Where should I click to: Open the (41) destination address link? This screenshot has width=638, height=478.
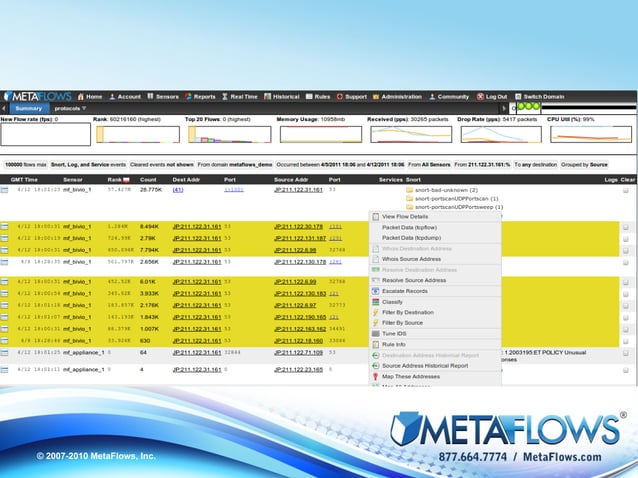pyautogui.click(x=178, y=190)
